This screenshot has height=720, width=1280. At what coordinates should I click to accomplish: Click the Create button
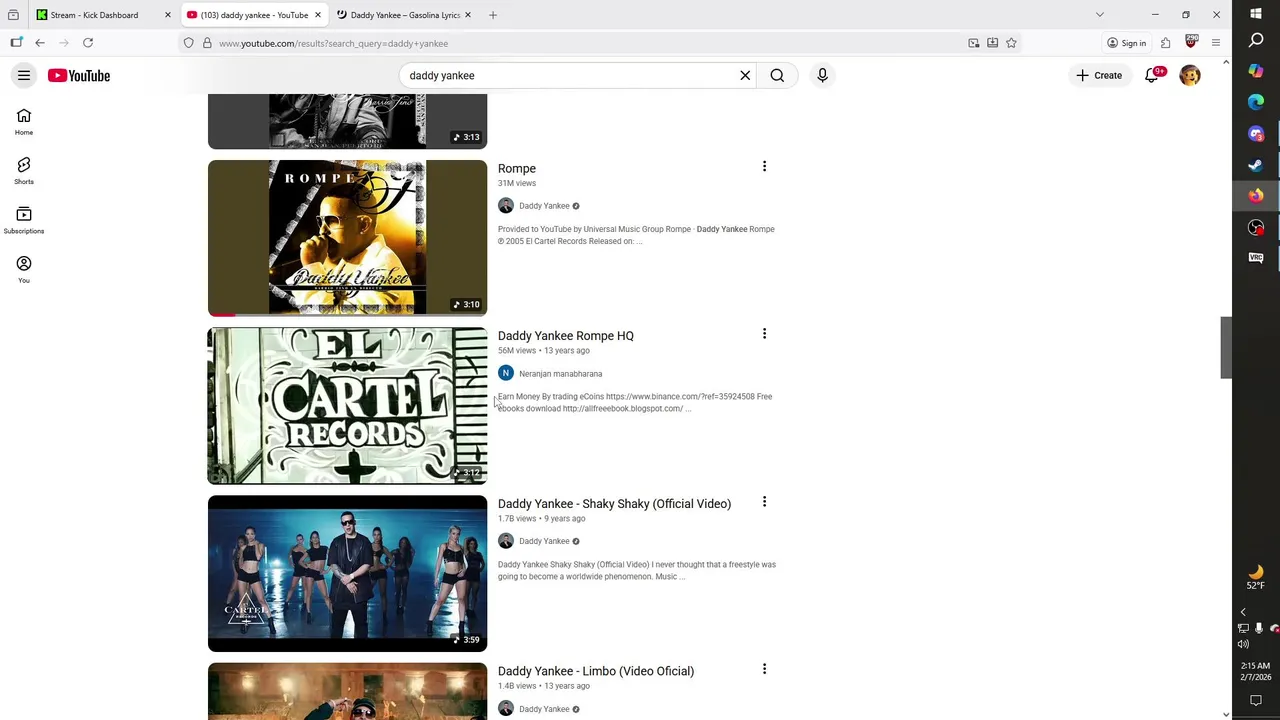(1099, 75)
